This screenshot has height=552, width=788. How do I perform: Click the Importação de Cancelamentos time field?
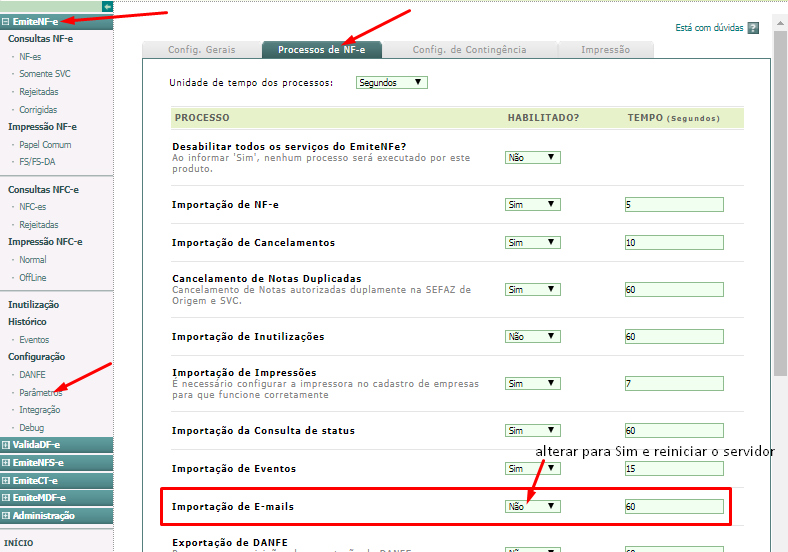(x=674, y=243)
